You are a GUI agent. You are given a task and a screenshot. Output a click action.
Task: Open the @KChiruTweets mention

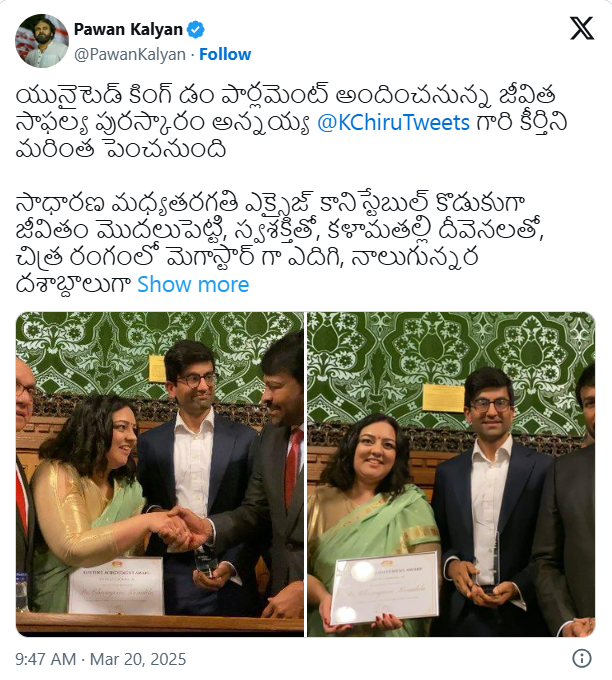[393, 122]
